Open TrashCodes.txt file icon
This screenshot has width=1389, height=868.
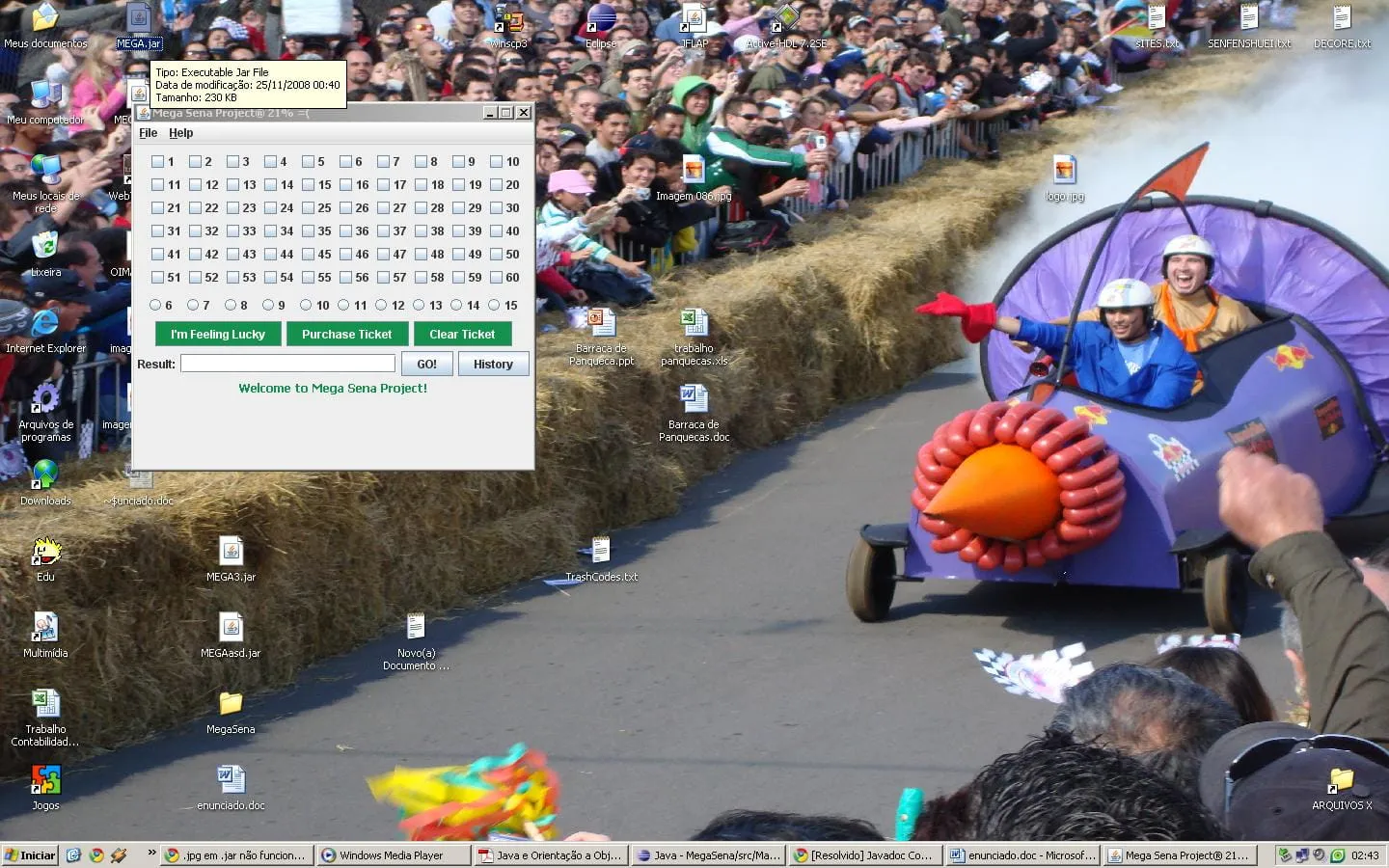(x=602, y=559)
